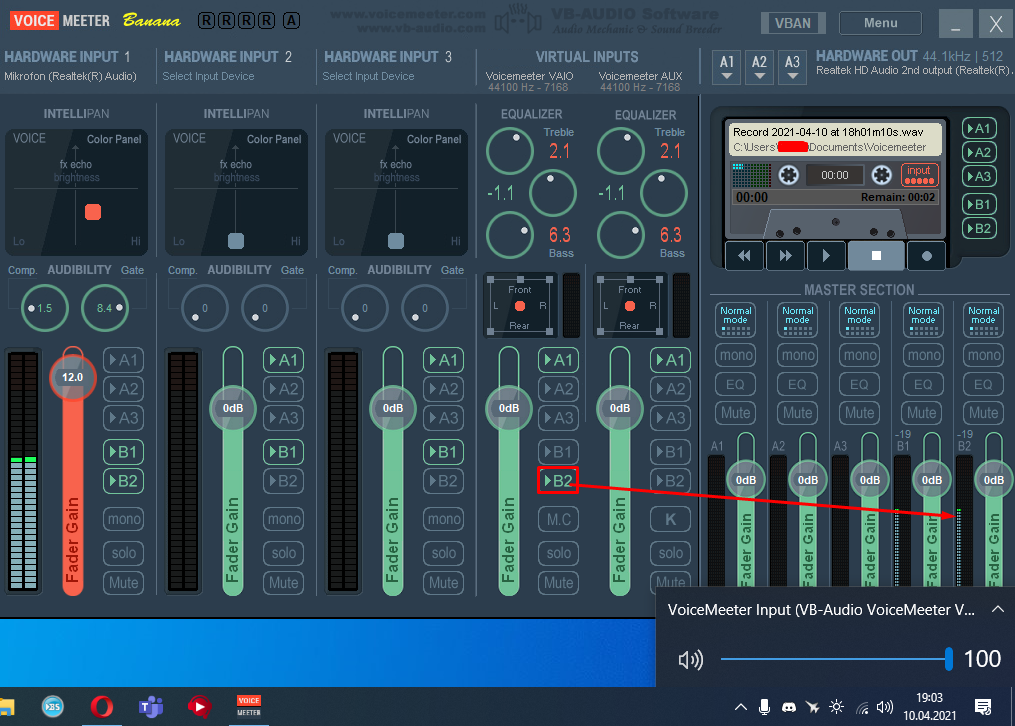Open brightness tray icon
Screen dimensions: 1015x726
tap(836, 707)
